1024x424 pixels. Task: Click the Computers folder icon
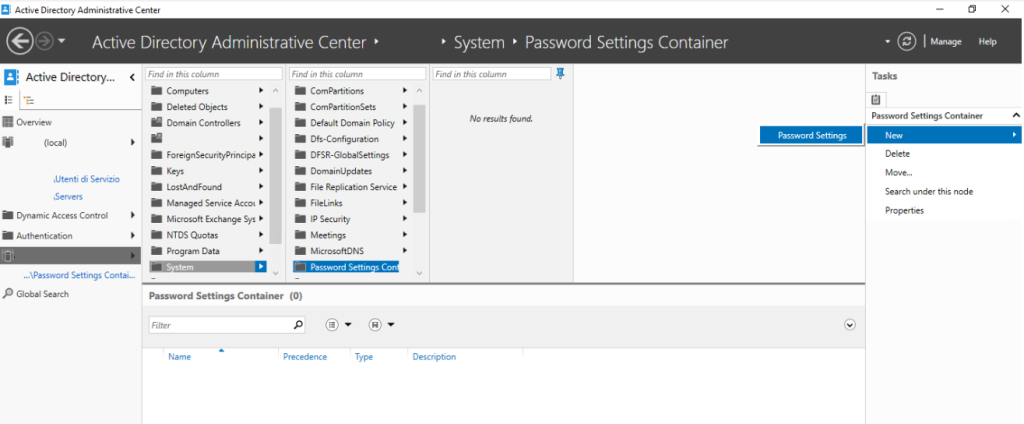pyautogui.click(x=156, y=91)
